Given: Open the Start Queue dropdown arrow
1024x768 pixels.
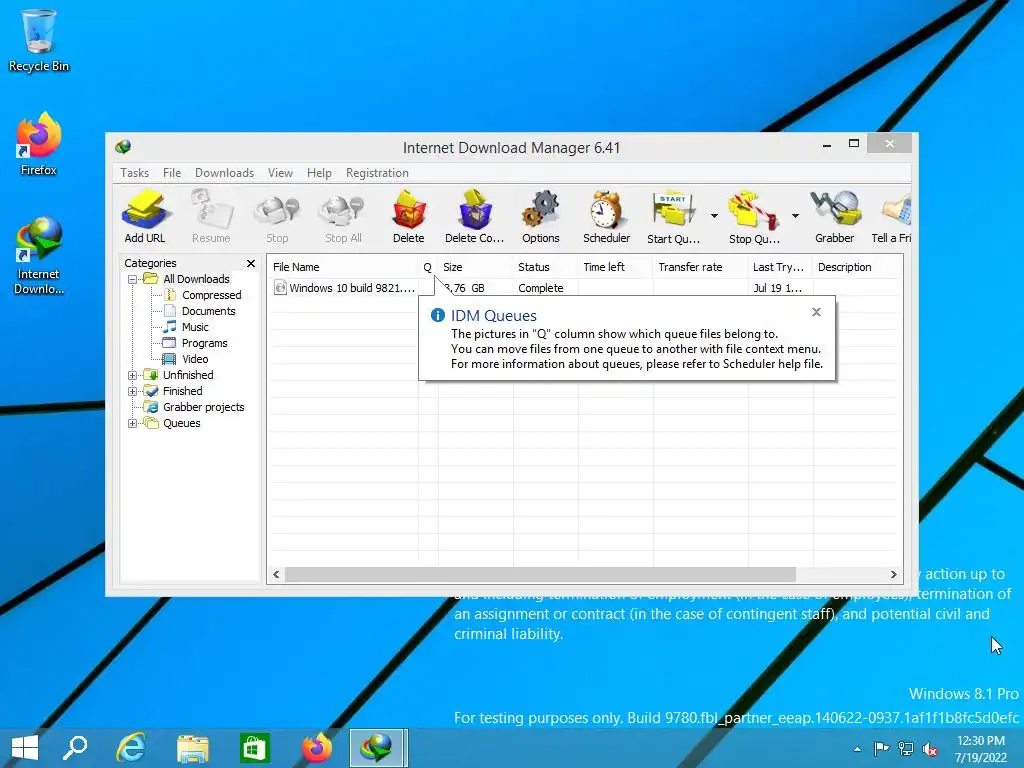Looking at the screenshot, I should point(714,216).
